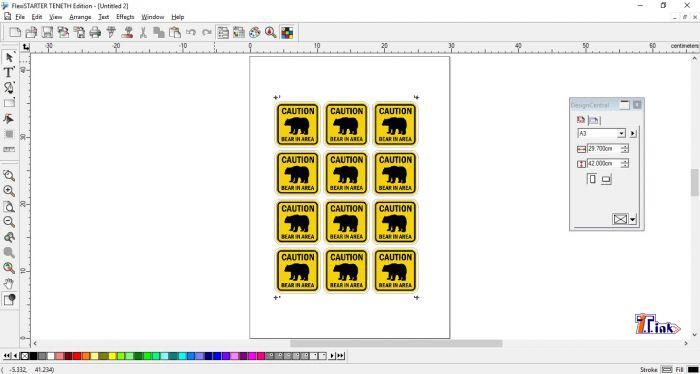Image resolution: width=700 pixels, height=374 pixels.
Task: Open the Effects menu
Action: pos(125,17)
